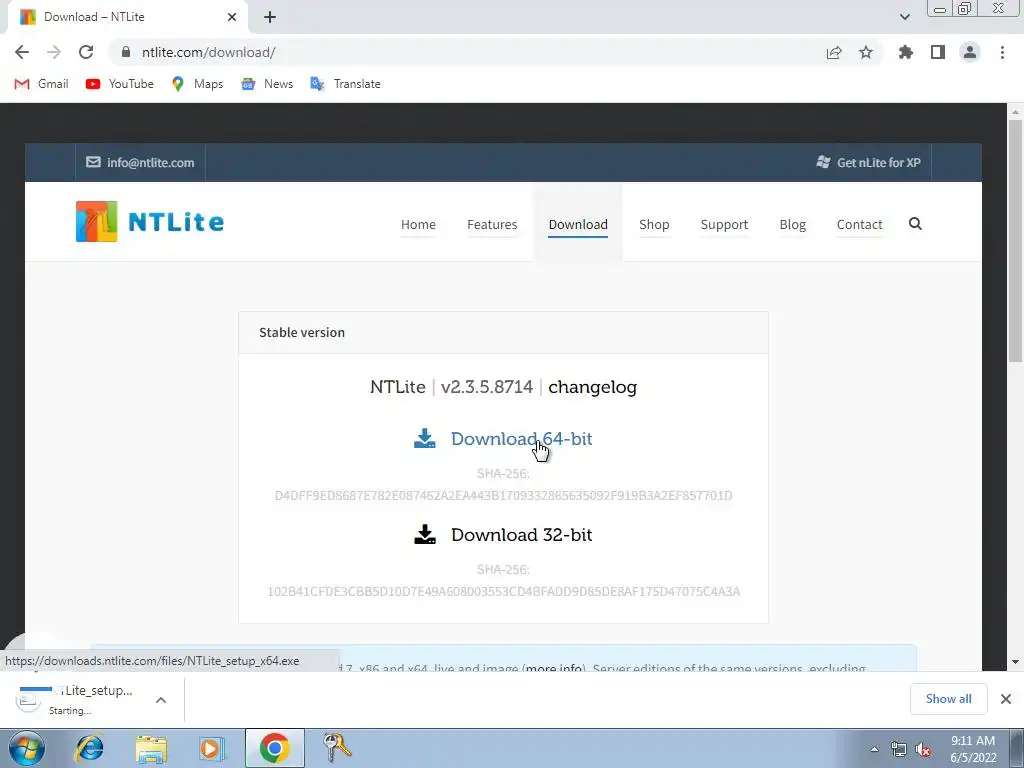This screenshot has height=768, width=1024.
Task: Open the Translate bookmark
Action: pyautogui.click(x=345, y=84)
